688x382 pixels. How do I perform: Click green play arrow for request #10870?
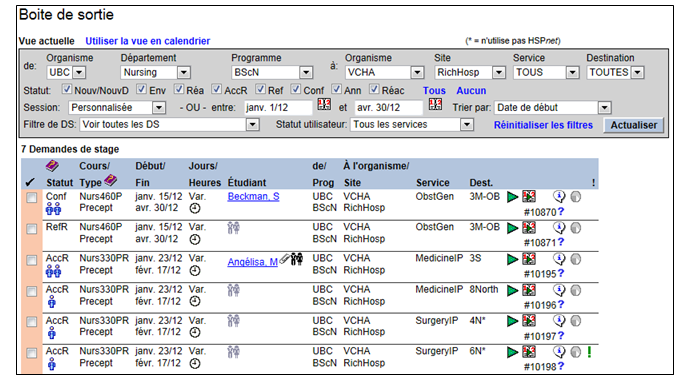click(512, 197)
